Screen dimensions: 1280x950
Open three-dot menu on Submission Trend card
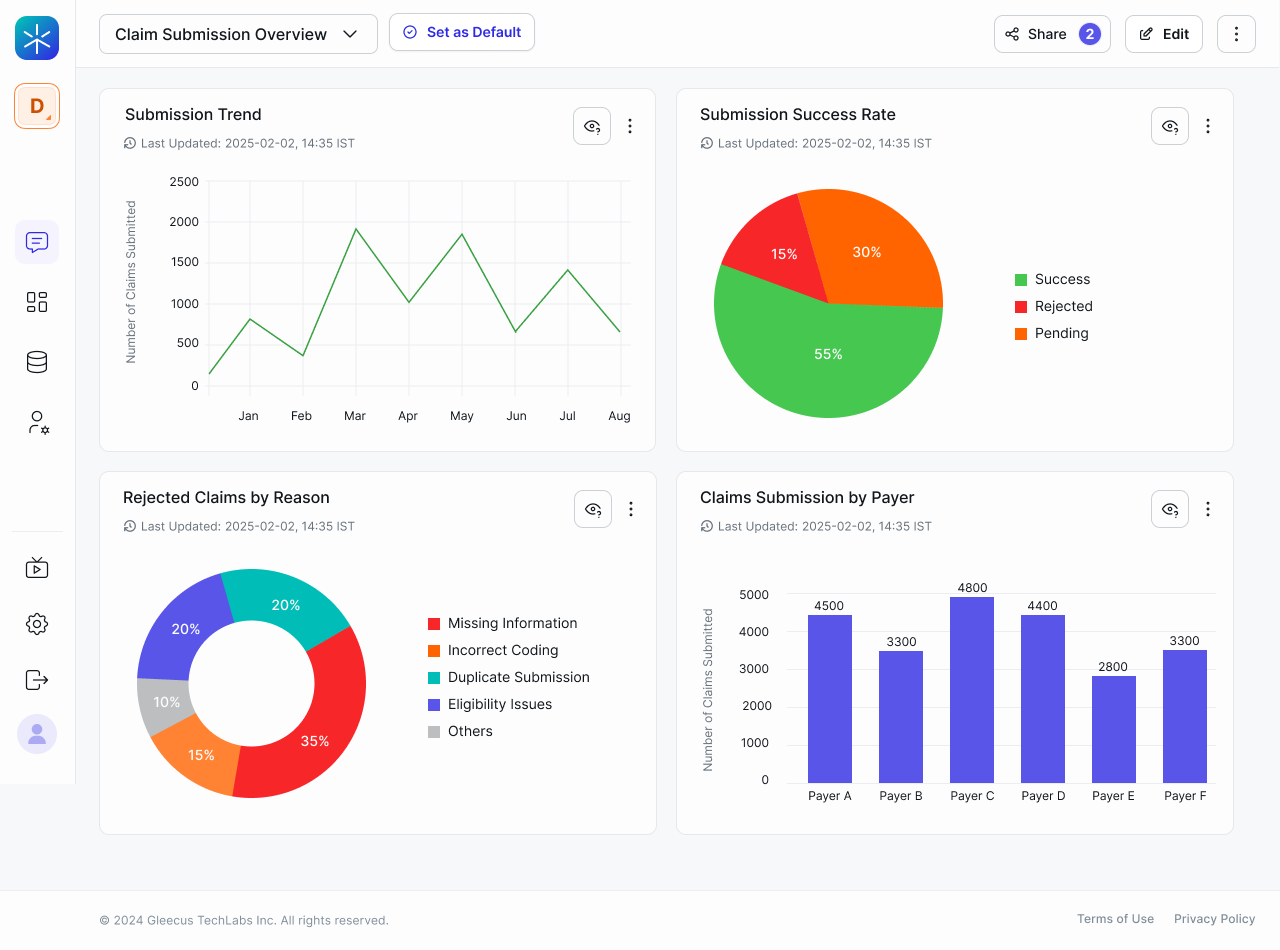pyautogui.click(x=630, y=126)
